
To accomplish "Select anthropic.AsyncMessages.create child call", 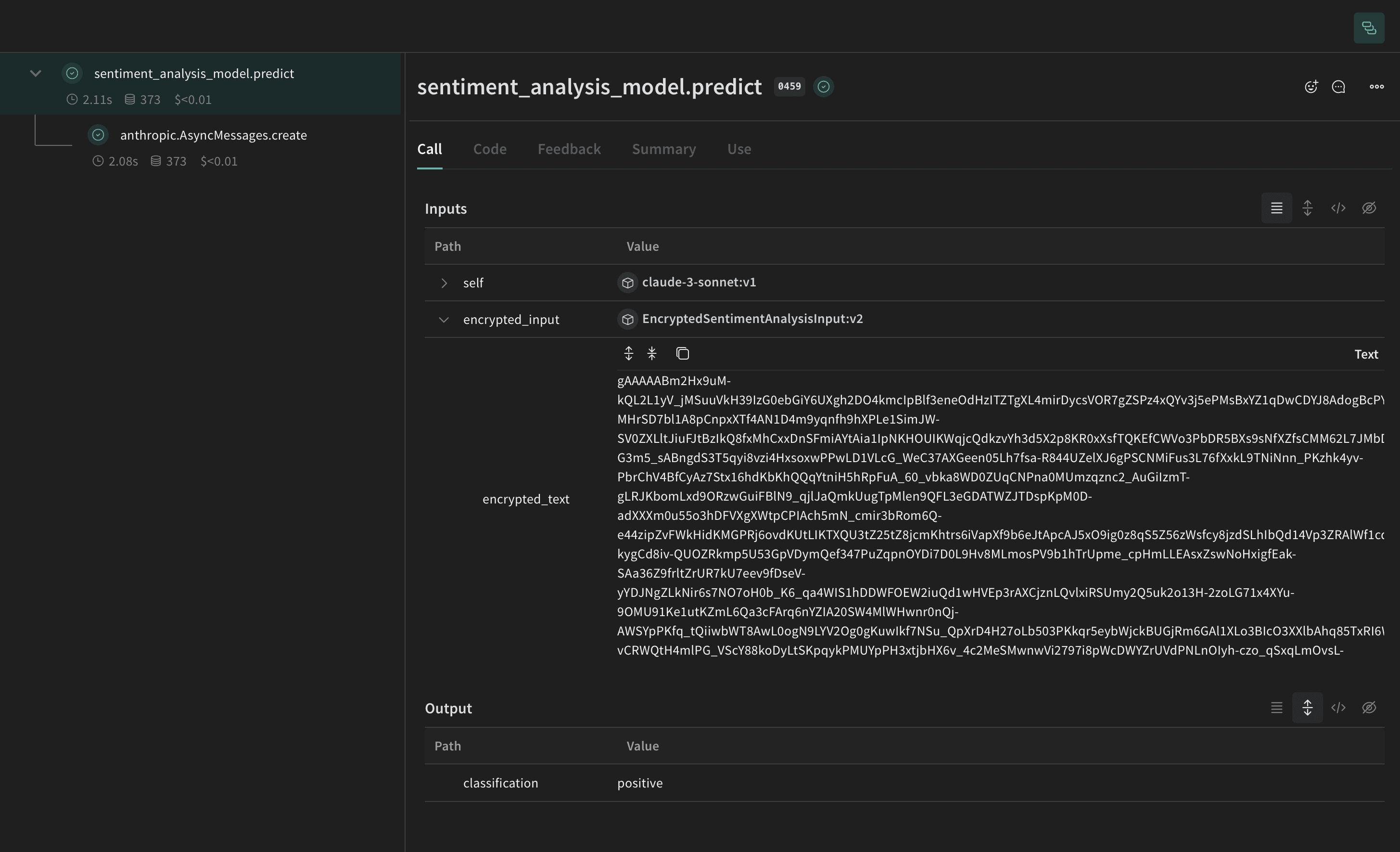I will (213, 135).
